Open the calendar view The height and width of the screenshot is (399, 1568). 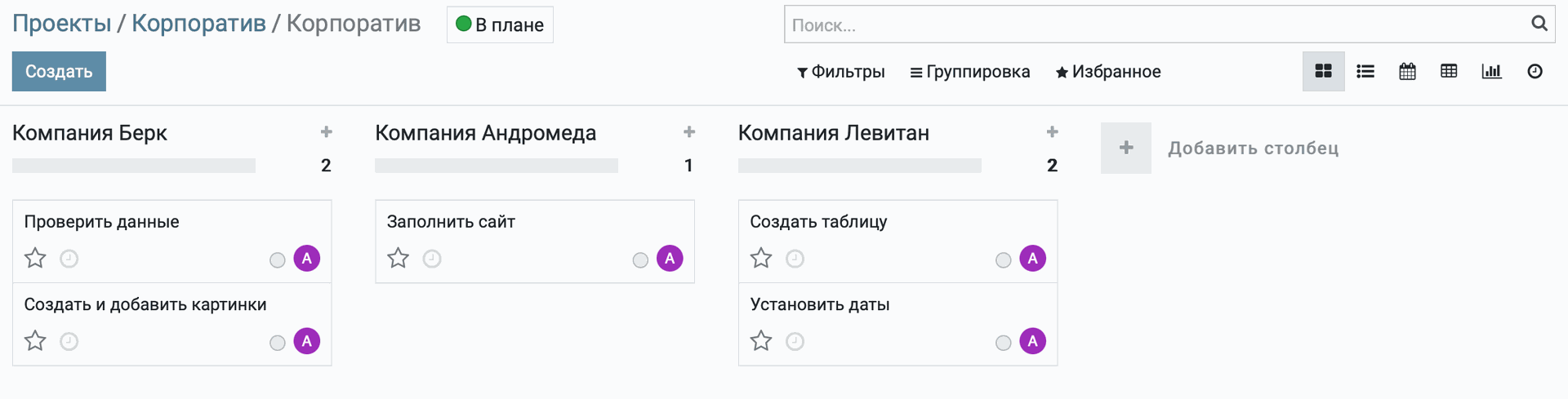coord(1407,72)
